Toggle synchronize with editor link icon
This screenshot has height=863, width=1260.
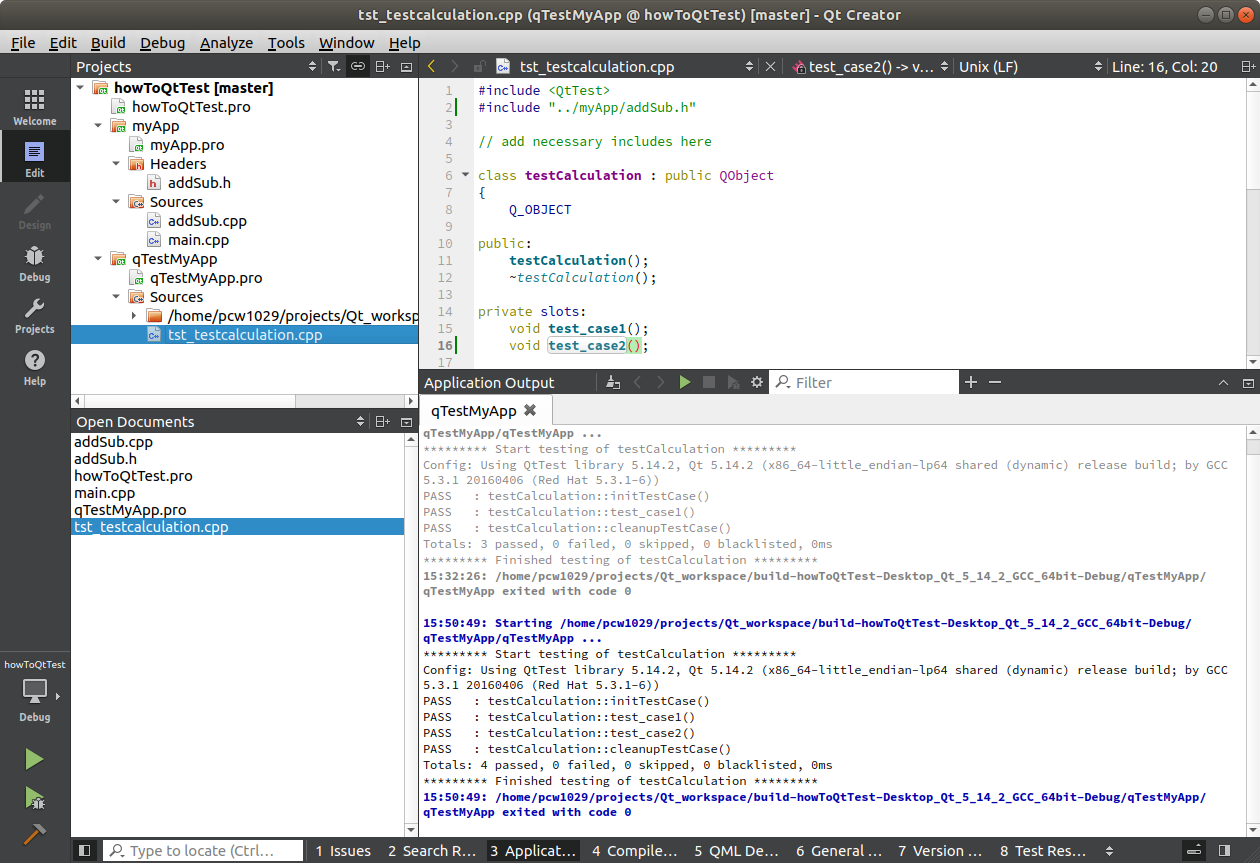tap(358, 67)
